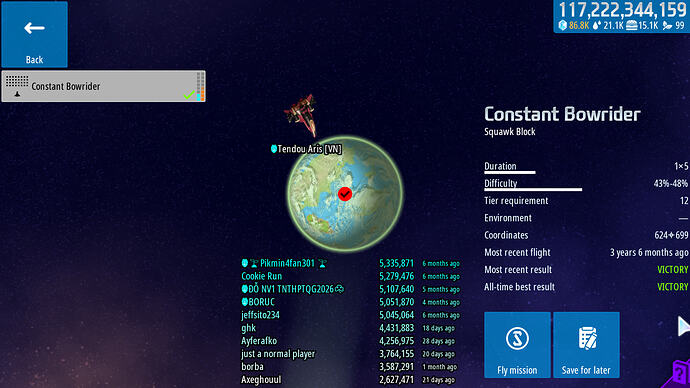The height and width of the screenshot is (388, 690).
Task: Click the 21.1K droplet resource
Action: pyautogui.click(x=608, y=26)
